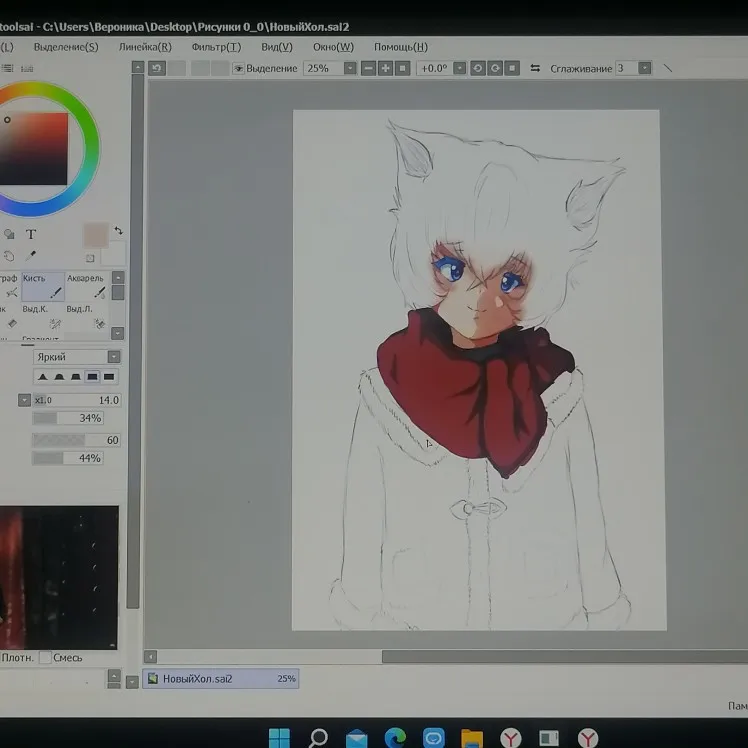
Task: Adjust the 34% minimum size slider
Action: tap(68, 418)
